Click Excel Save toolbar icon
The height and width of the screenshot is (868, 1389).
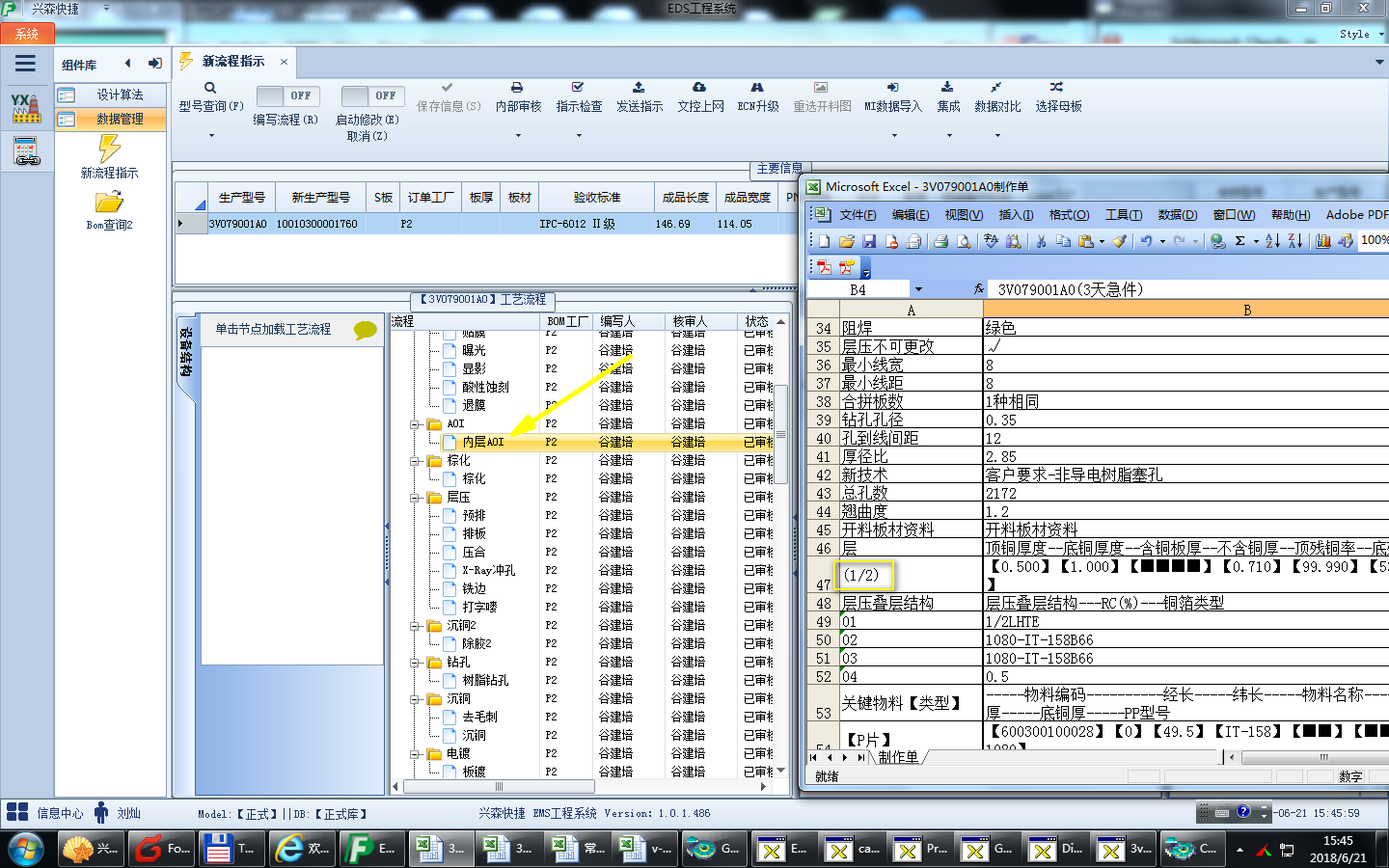(868, 241)
